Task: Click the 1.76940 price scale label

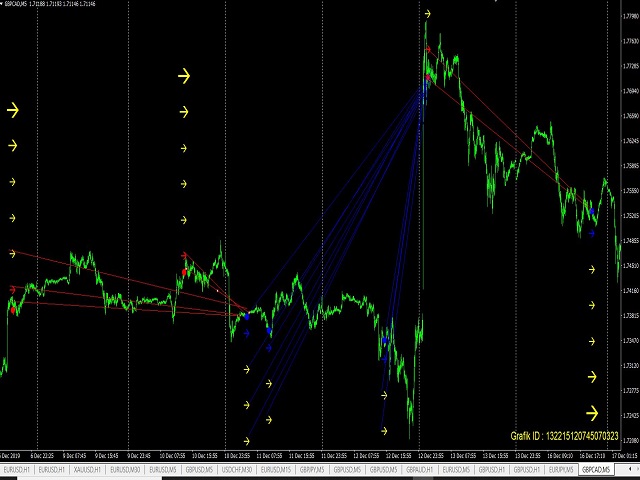Action: coord(630,91)
